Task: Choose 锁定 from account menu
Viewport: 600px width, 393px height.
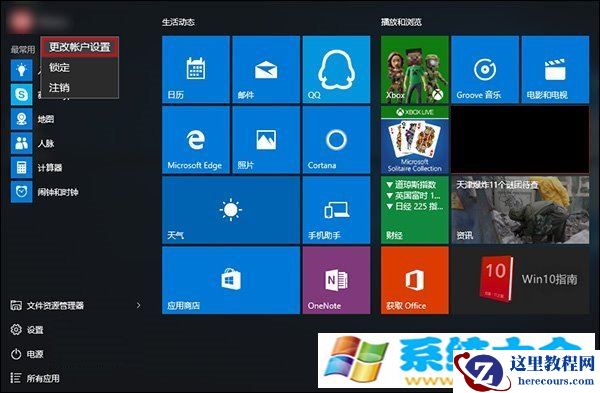Action: pos(80,67)
